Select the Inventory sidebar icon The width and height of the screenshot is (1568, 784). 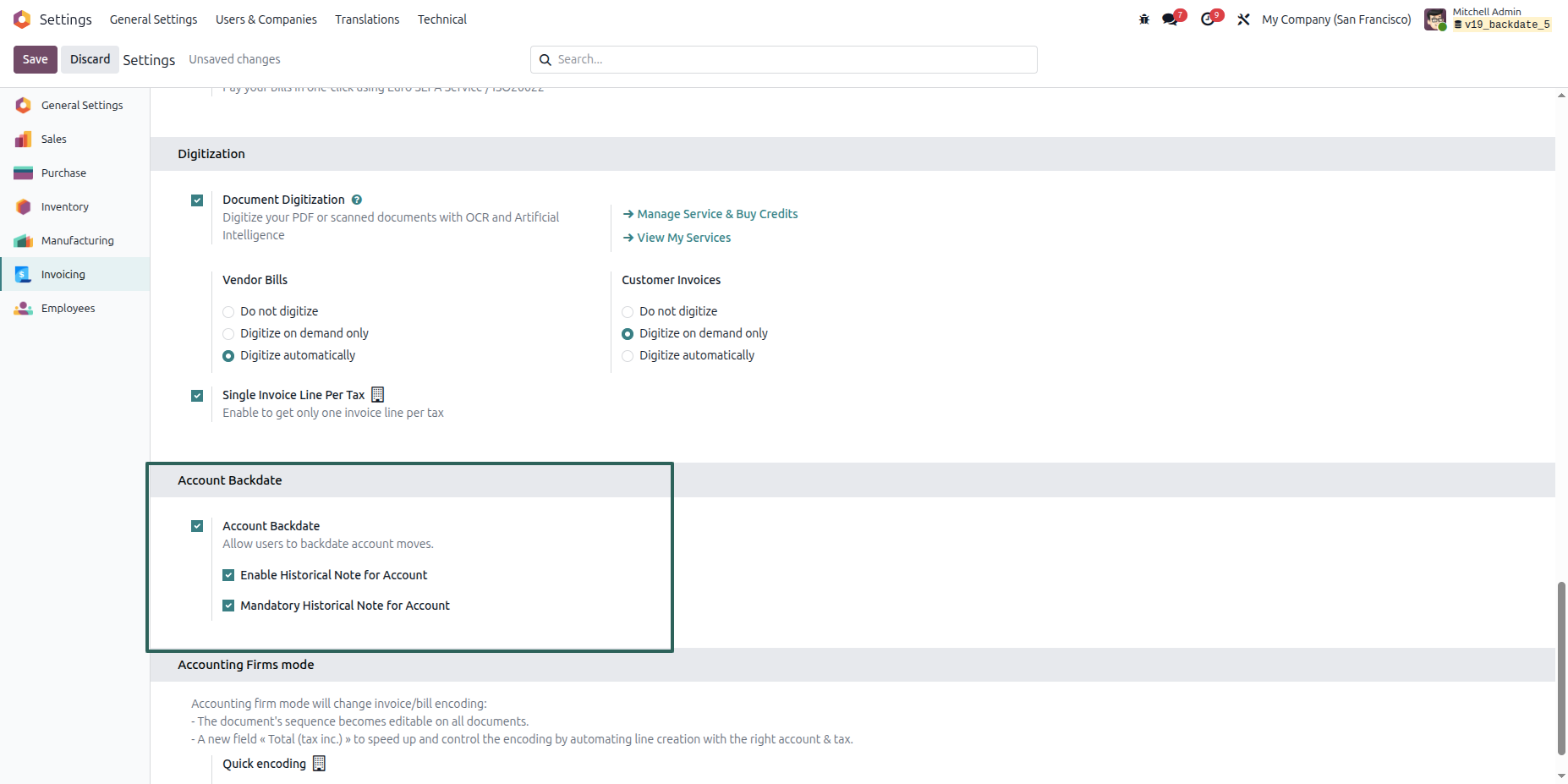[x=24, y=206]
